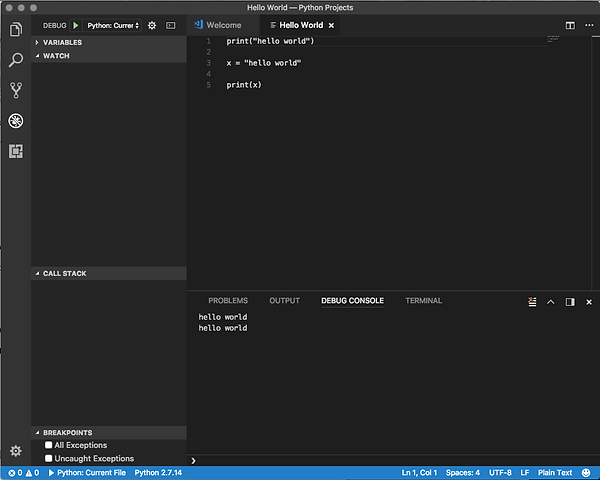Expand the VARIABLES section
The image size is (600, 480).
click(x=109, y=42)
